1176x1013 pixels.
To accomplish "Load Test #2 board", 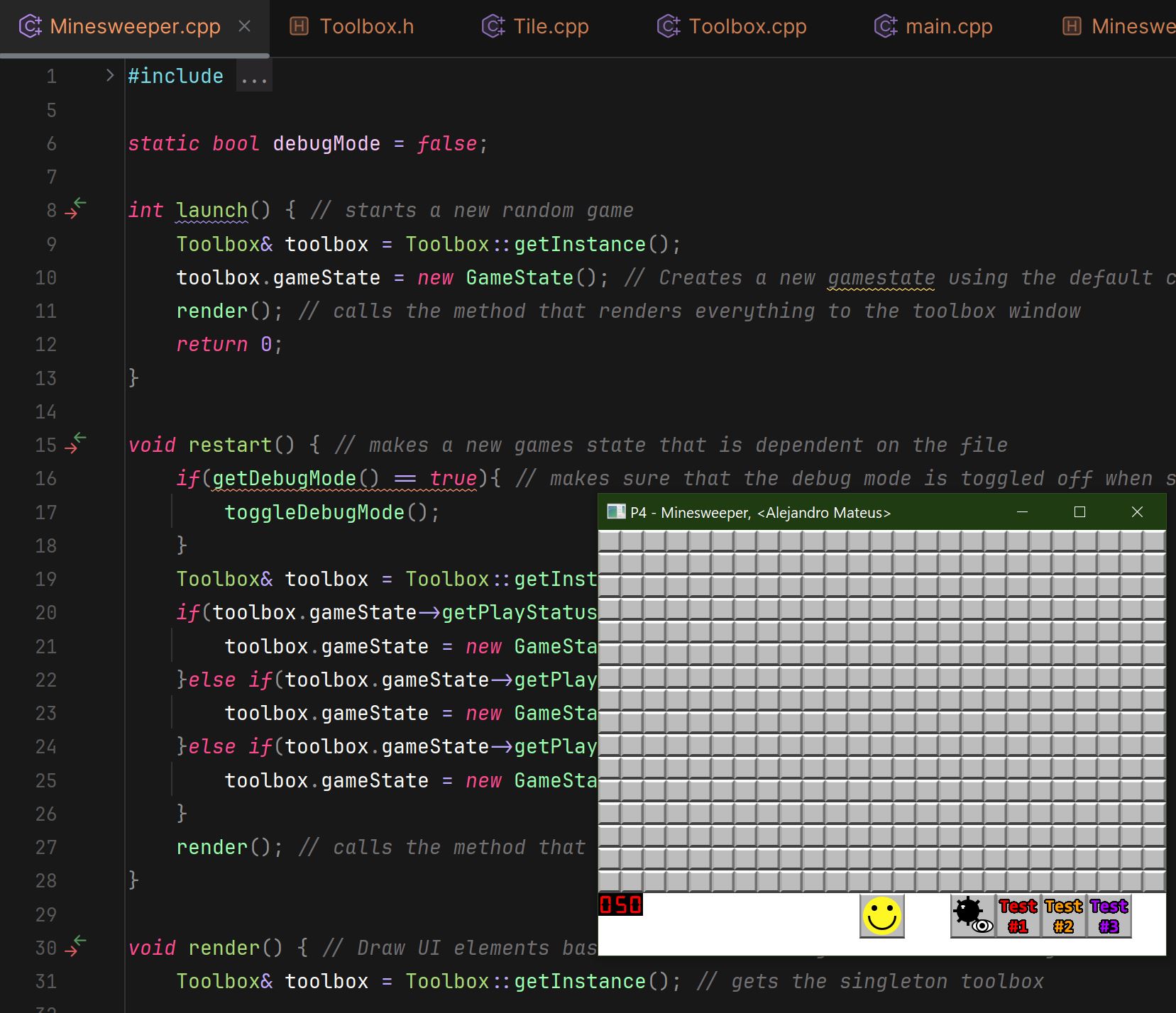I will 1063,916.
